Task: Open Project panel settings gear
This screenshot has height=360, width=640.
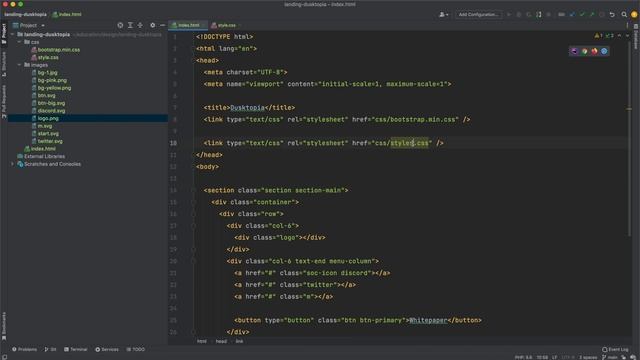Action: tap(152, 25)
